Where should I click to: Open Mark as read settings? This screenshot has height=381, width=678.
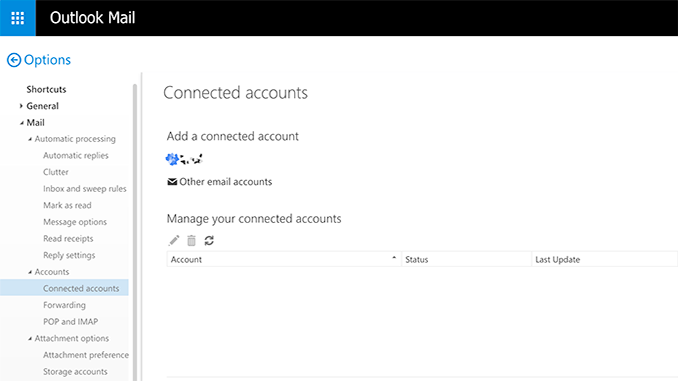tap(67, 205)
